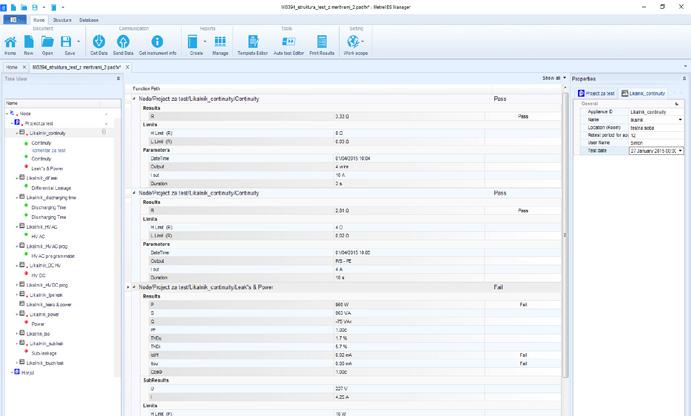Close the Home document tab
This screenshot has height=416, width=691.
pyautogui.click(x=24, y=67)
